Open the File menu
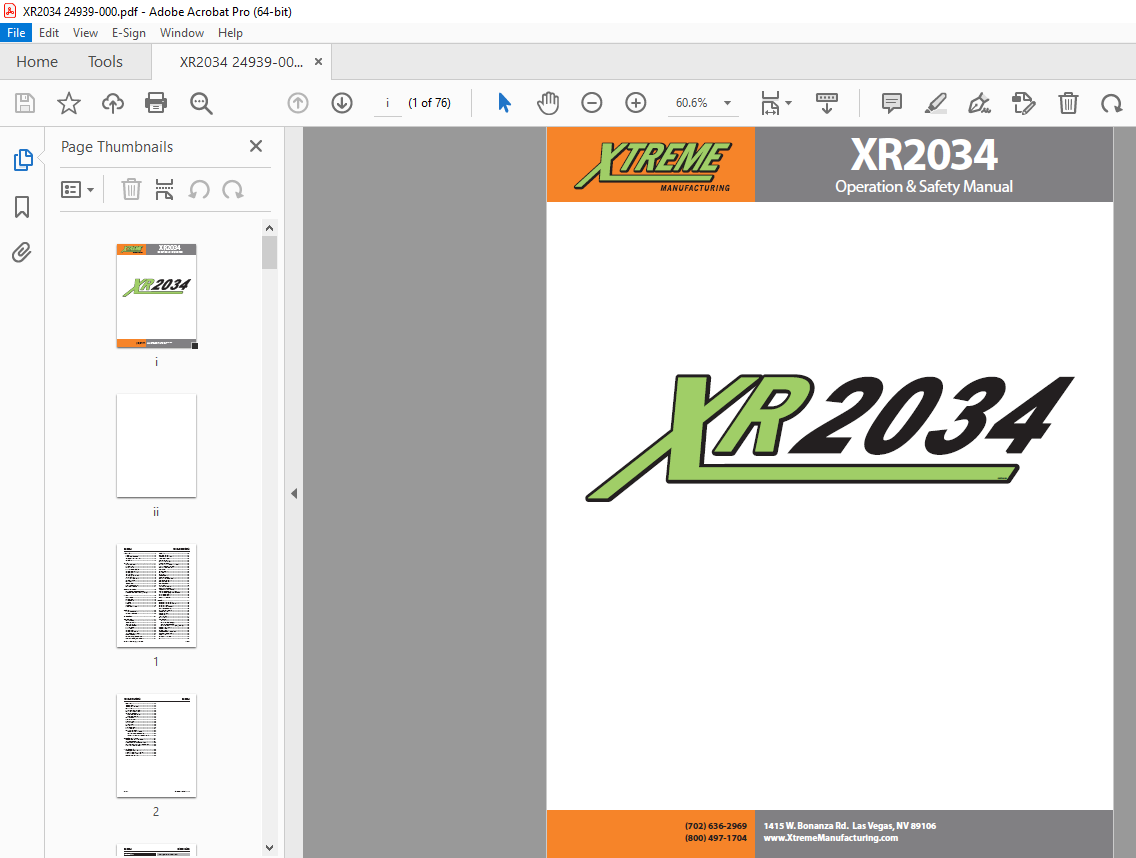The width and height of the screenshot is (1136, 858). [16, 33]
